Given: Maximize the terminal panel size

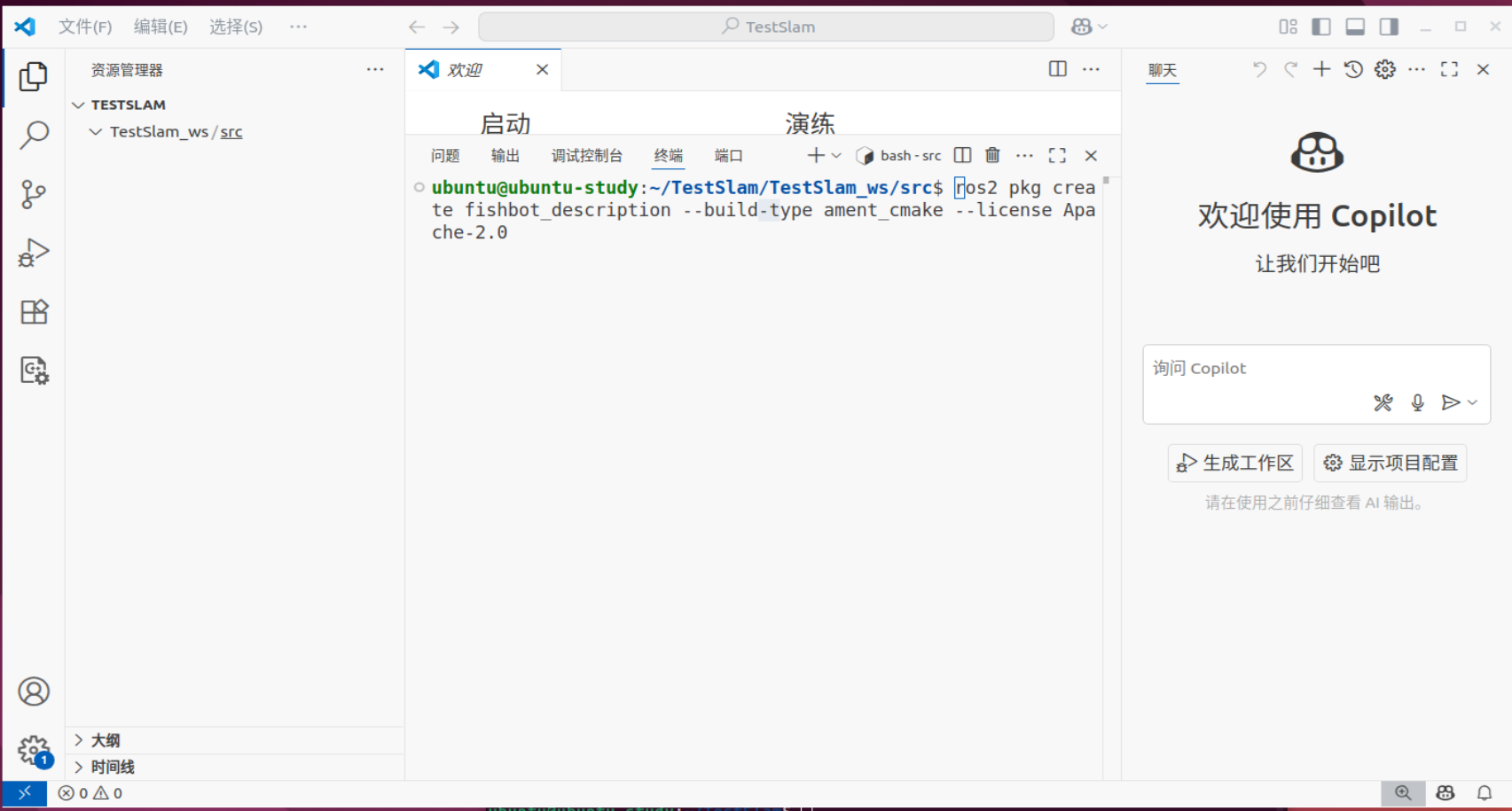Looking at the screenshot, I should [1057, 156].
